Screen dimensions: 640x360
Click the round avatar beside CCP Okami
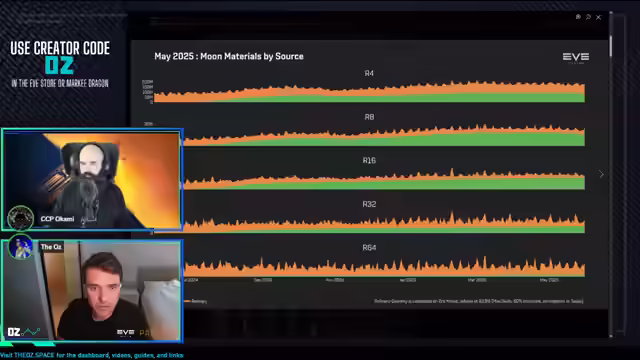coord(20,218)
